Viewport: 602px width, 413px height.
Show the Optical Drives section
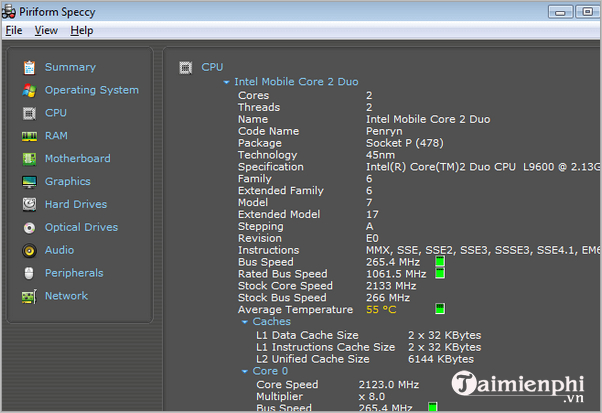tap(81, 227)
